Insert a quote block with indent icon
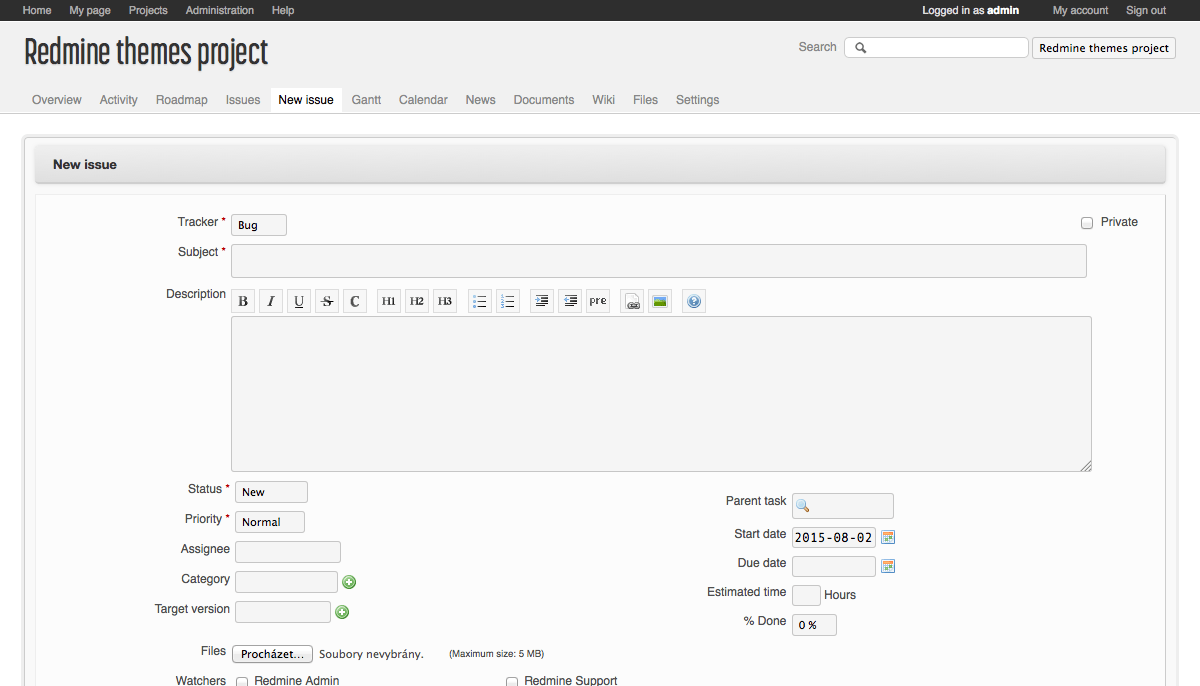Viewport: 1200px width, 686px height. coord(542,301)
